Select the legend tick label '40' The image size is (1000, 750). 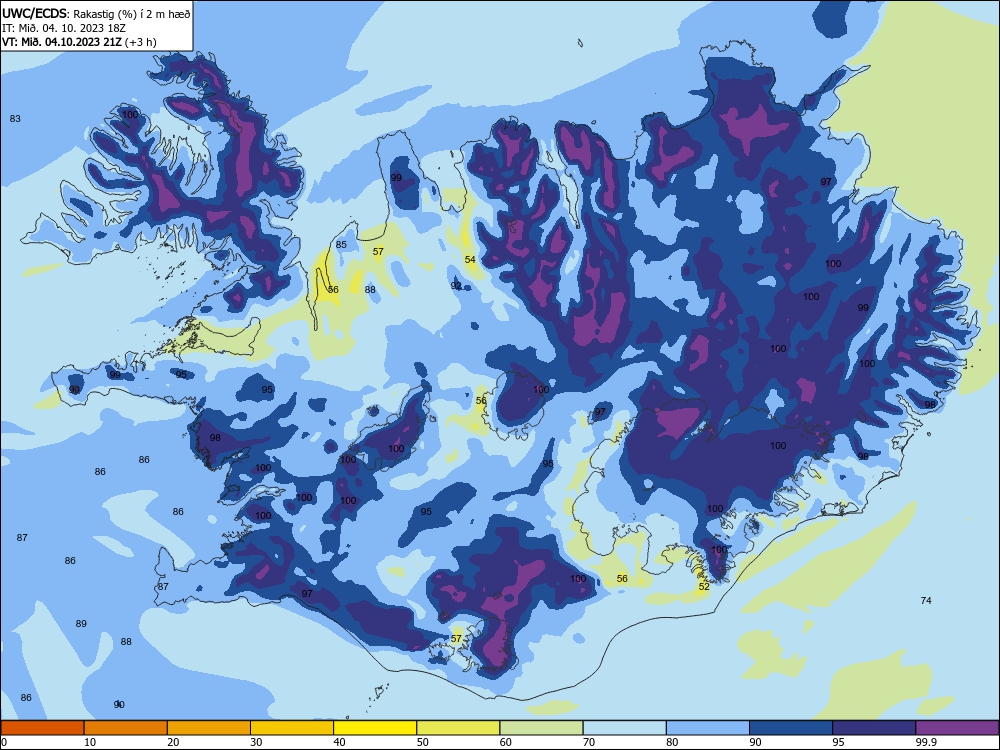[x=339, y=742]
